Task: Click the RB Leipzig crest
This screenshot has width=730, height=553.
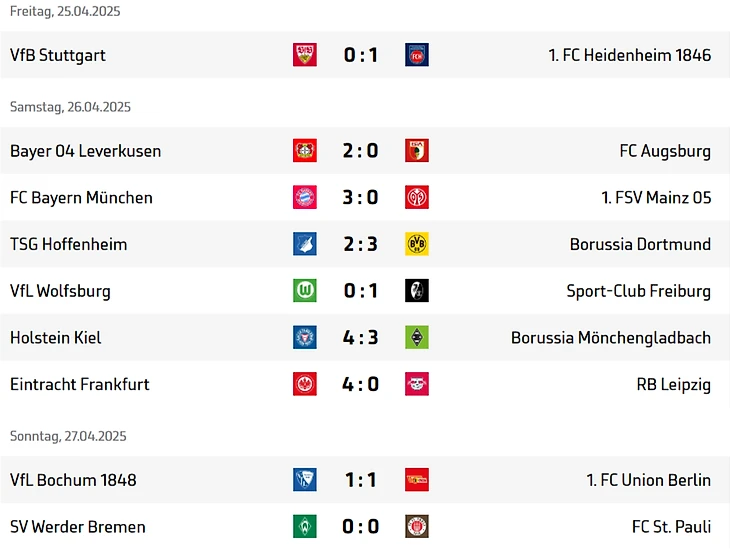Action: coord(417,384)
